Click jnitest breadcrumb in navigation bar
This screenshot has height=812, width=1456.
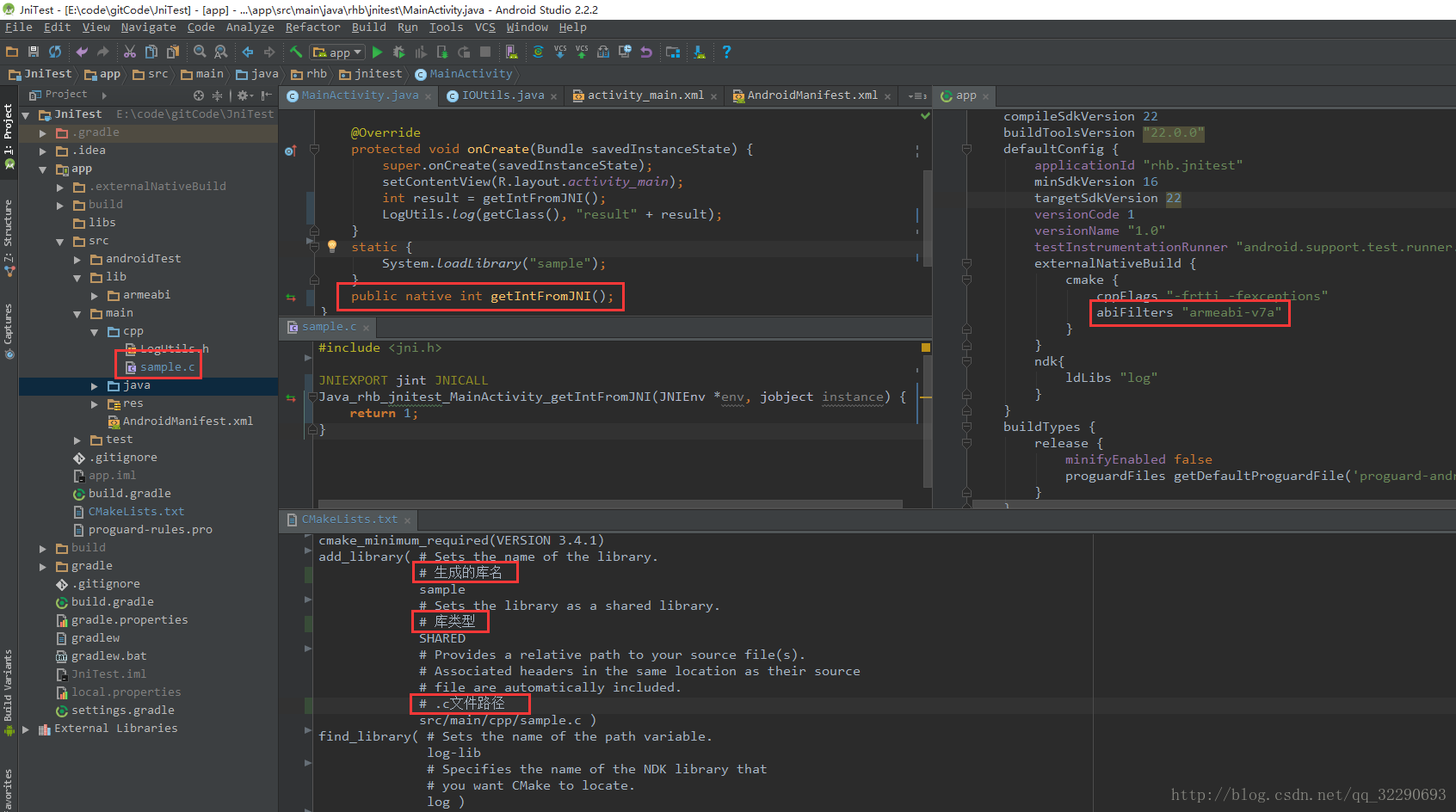(371, 74)
